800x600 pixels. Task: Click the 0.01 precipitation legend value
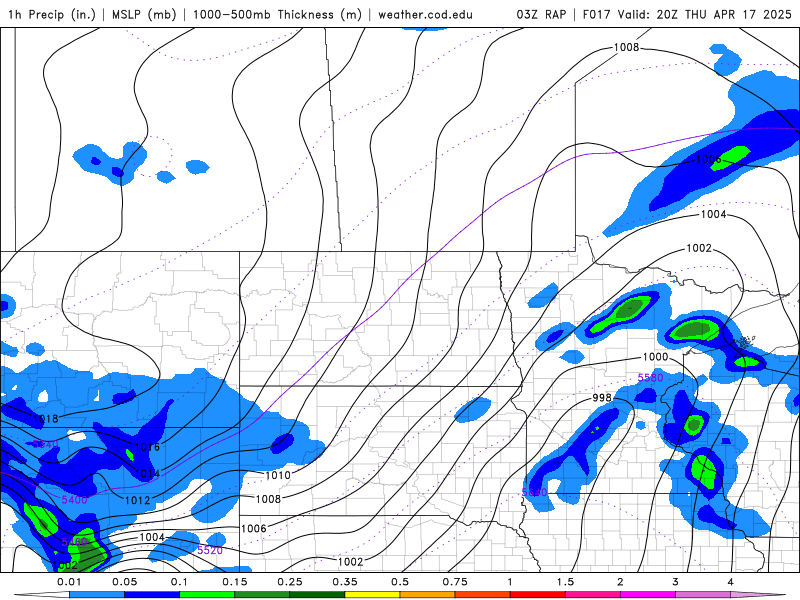(x=69, y=582)
